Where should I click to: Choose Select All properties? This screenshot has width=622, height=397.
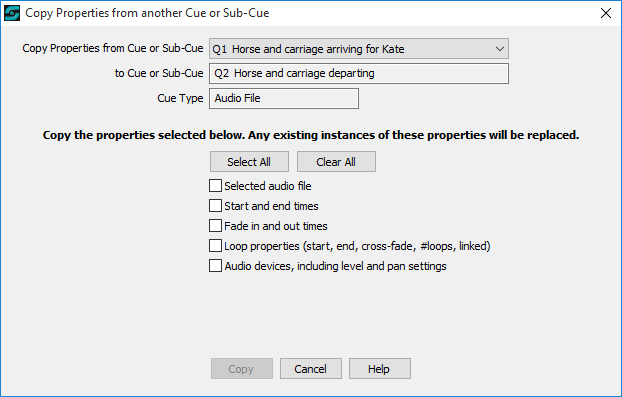click(249, 162)
